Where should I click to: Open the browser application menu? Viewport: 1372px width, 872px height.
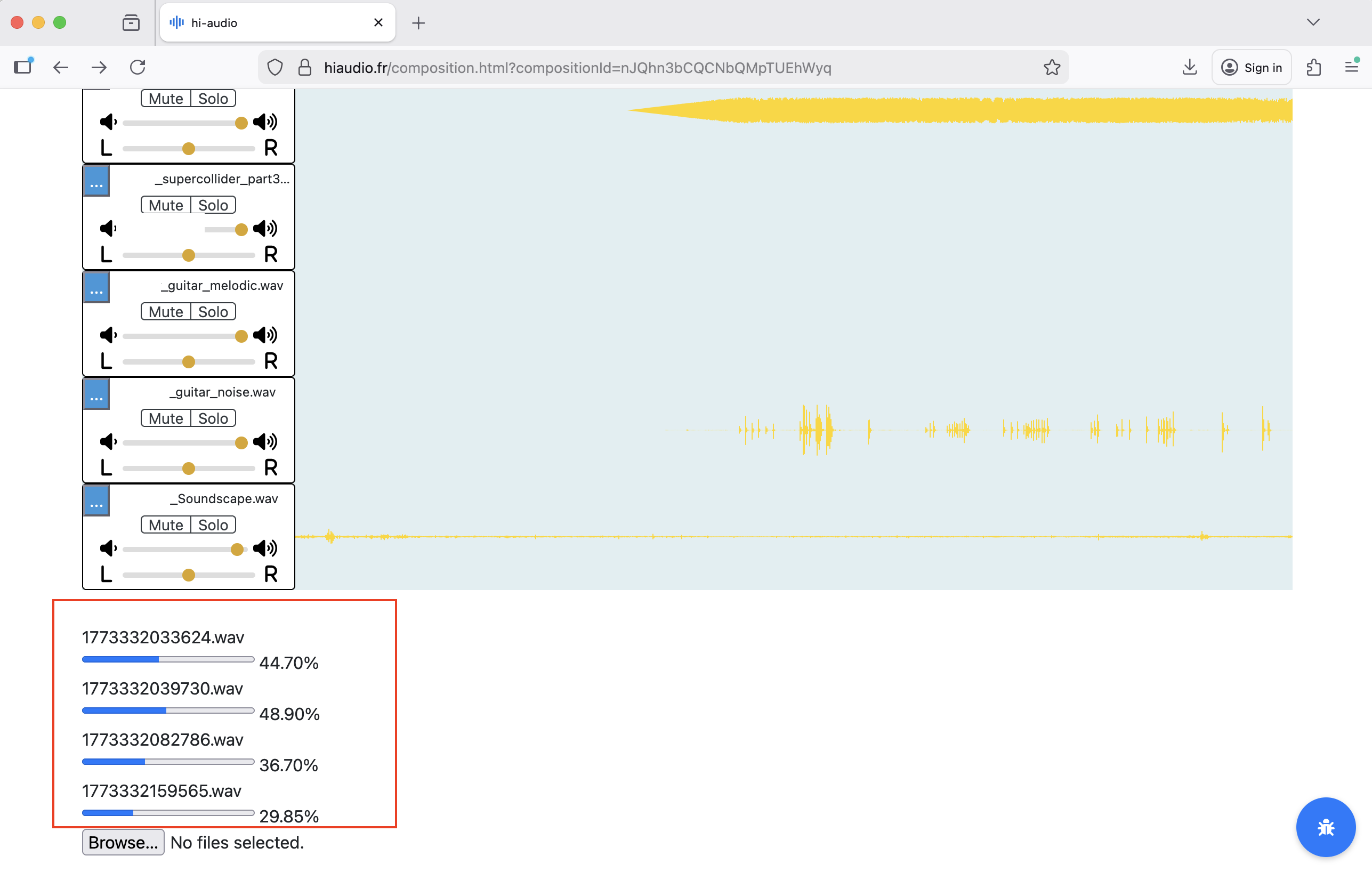(x=1352, y=67)
